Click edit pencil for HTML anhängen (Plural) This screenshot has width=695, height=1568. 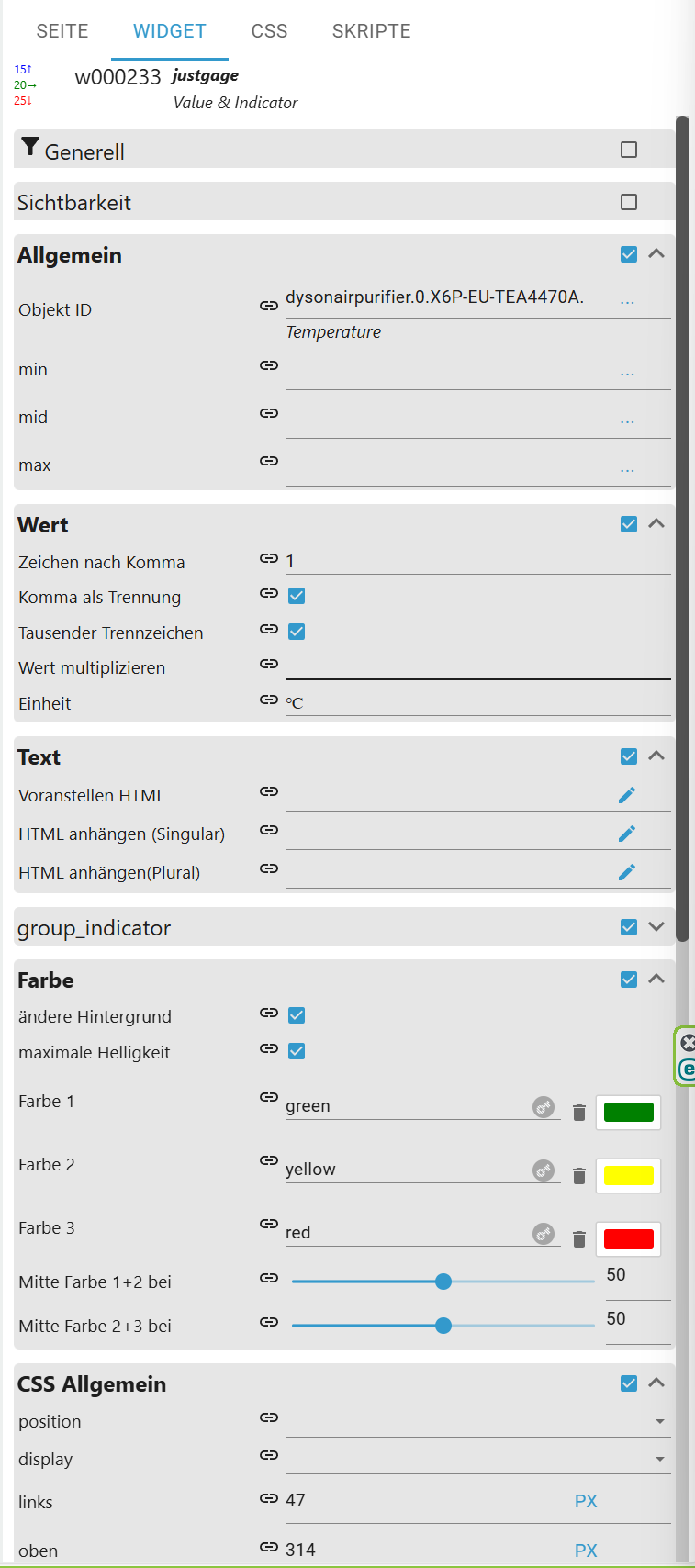(627, 872)
